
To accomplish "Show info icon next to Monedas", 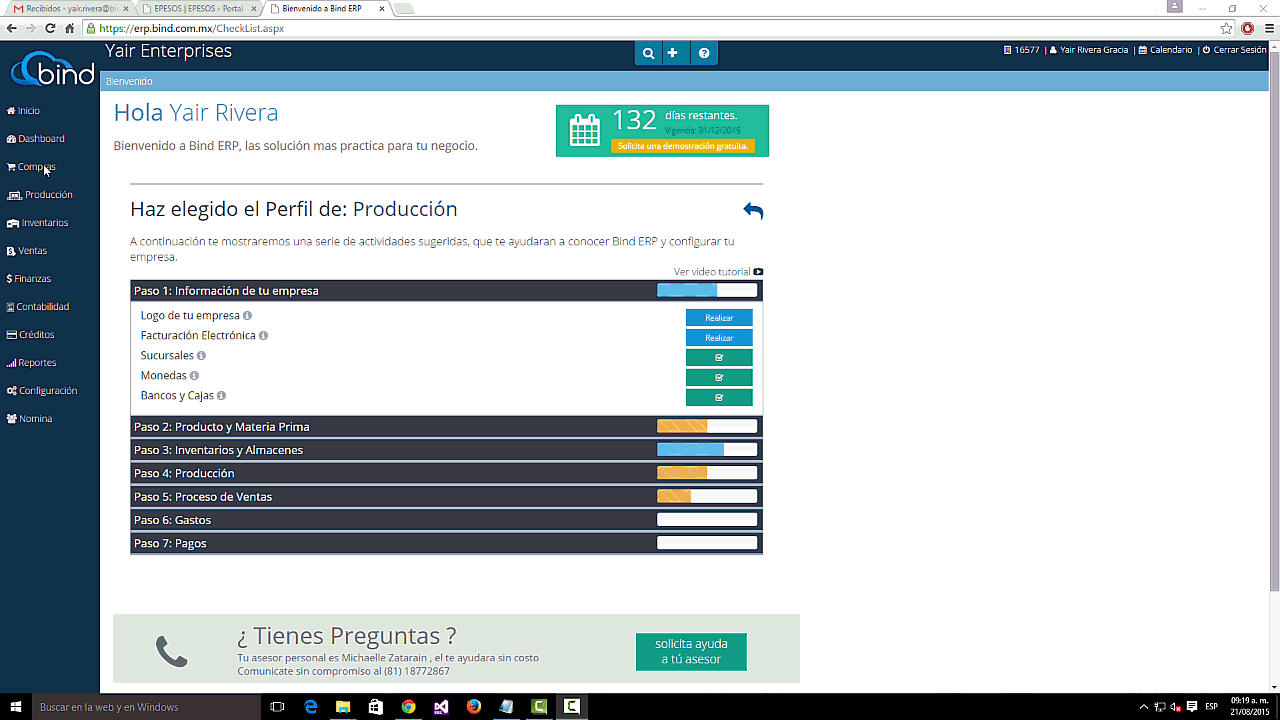I will [x=194, y=376].
